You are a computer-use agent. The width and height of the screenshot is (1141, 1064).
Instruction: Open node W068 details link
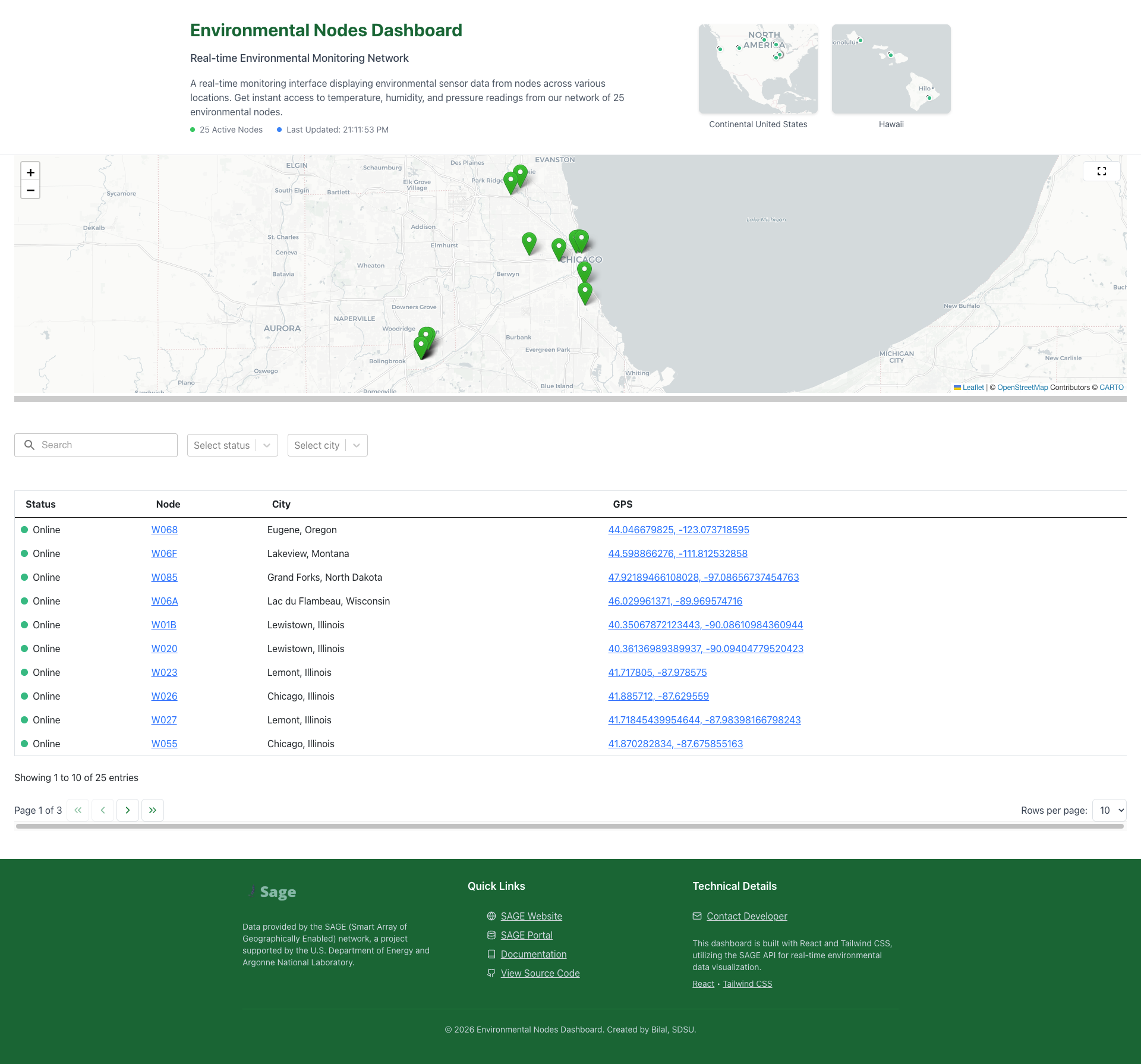(164, 530)
